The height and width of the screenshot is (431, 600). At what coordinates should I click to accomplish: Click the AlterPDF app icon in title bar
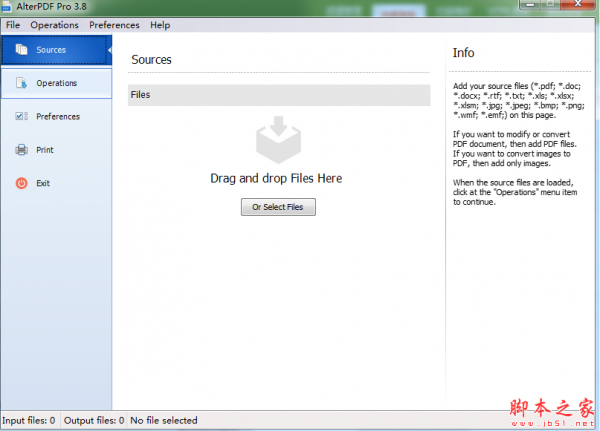click(7, 7)
